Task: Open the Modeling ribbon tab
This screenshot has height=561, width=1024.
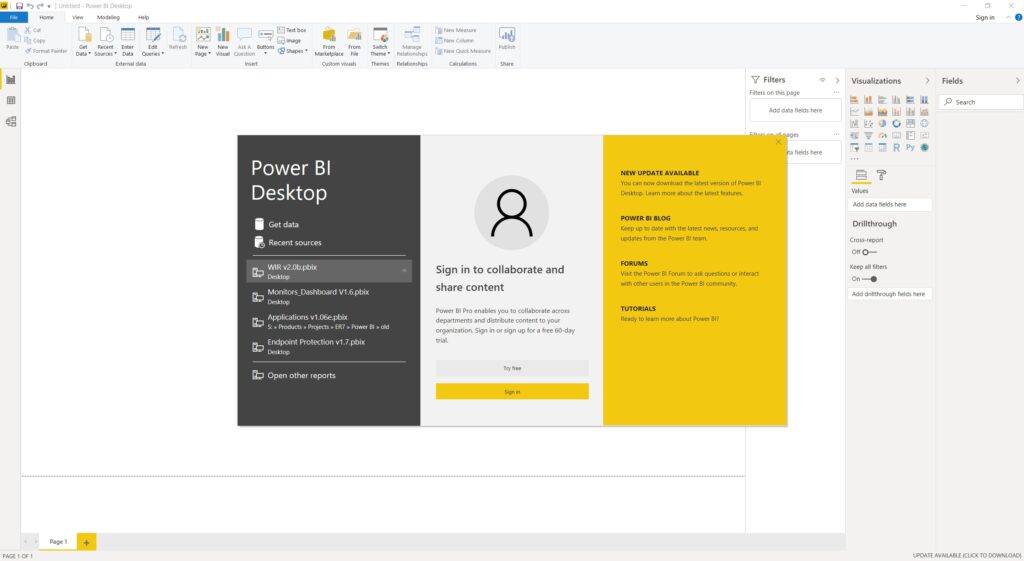Action: point(108,17)
